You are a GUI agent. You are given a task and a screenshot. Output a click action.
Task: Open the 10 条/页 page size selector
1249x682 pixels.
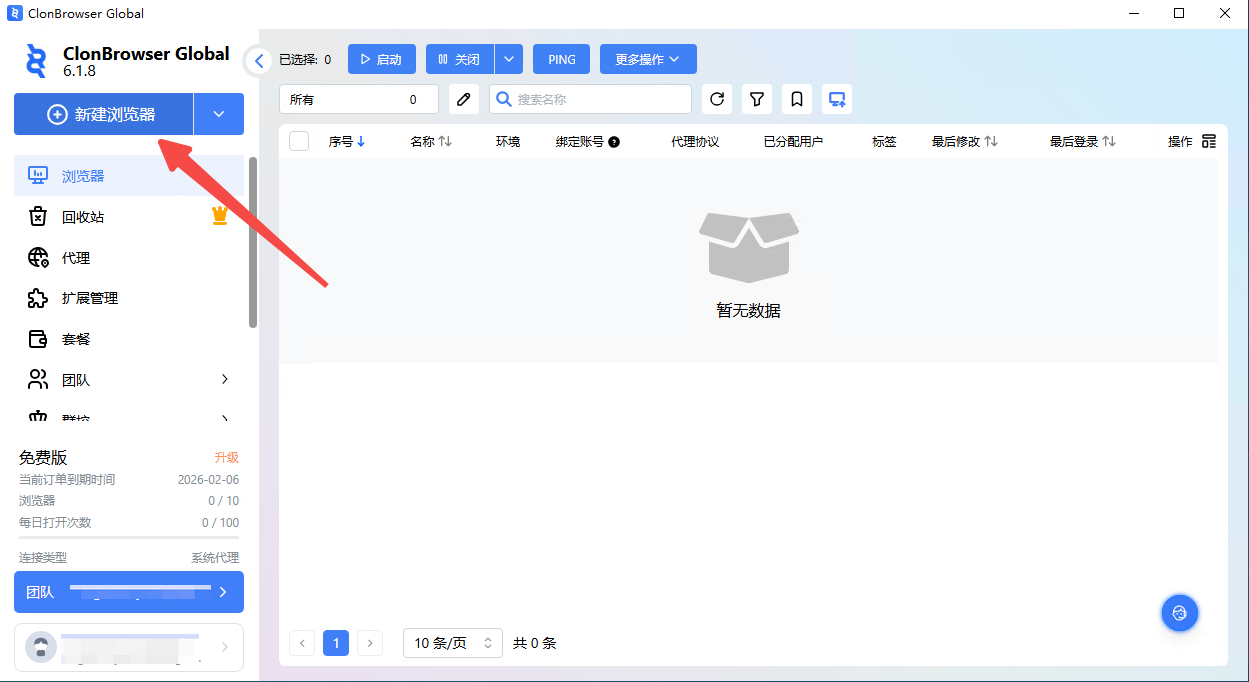coord(452,643)
